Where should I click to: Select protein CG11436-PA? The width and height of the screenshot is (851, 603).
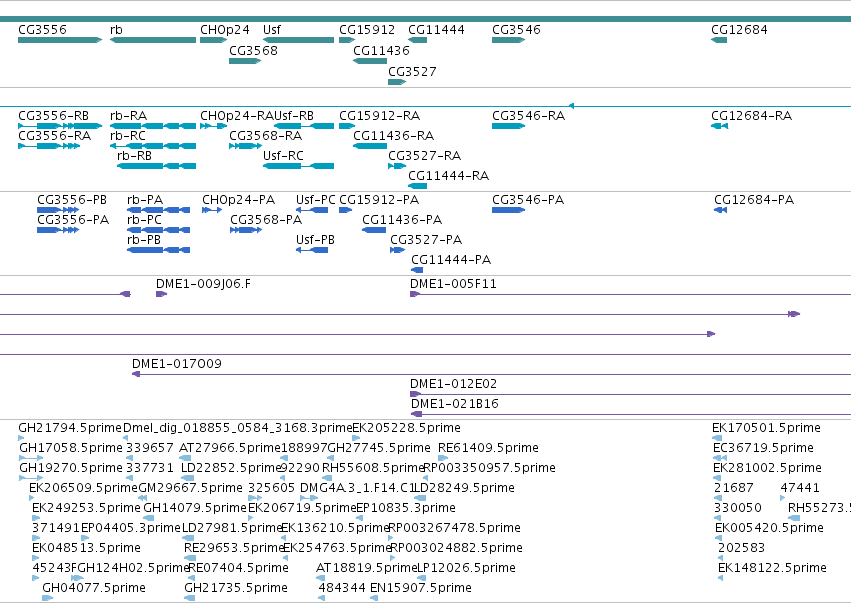374,230
